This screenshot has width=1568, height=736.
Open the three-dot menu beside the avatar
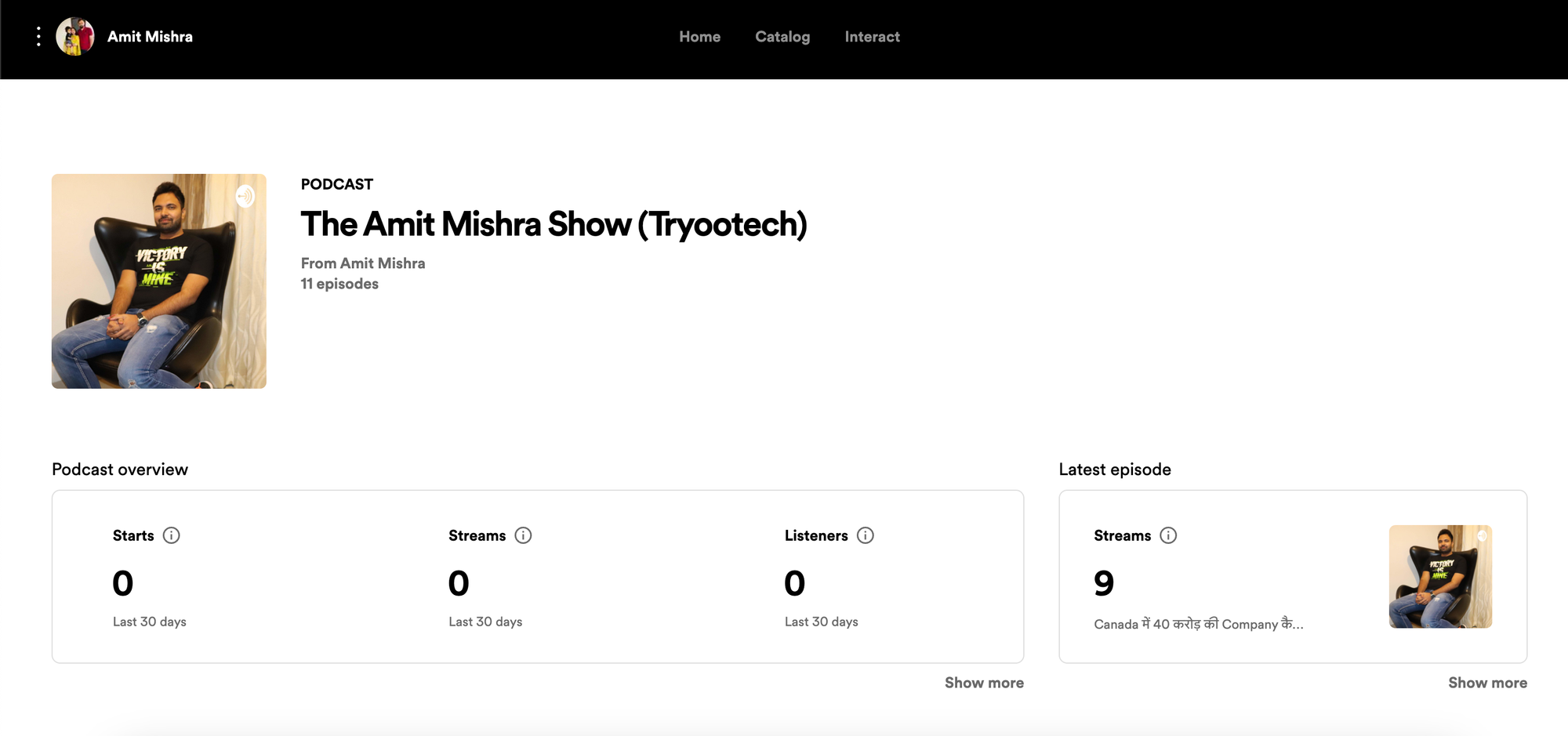pos(38,37)
